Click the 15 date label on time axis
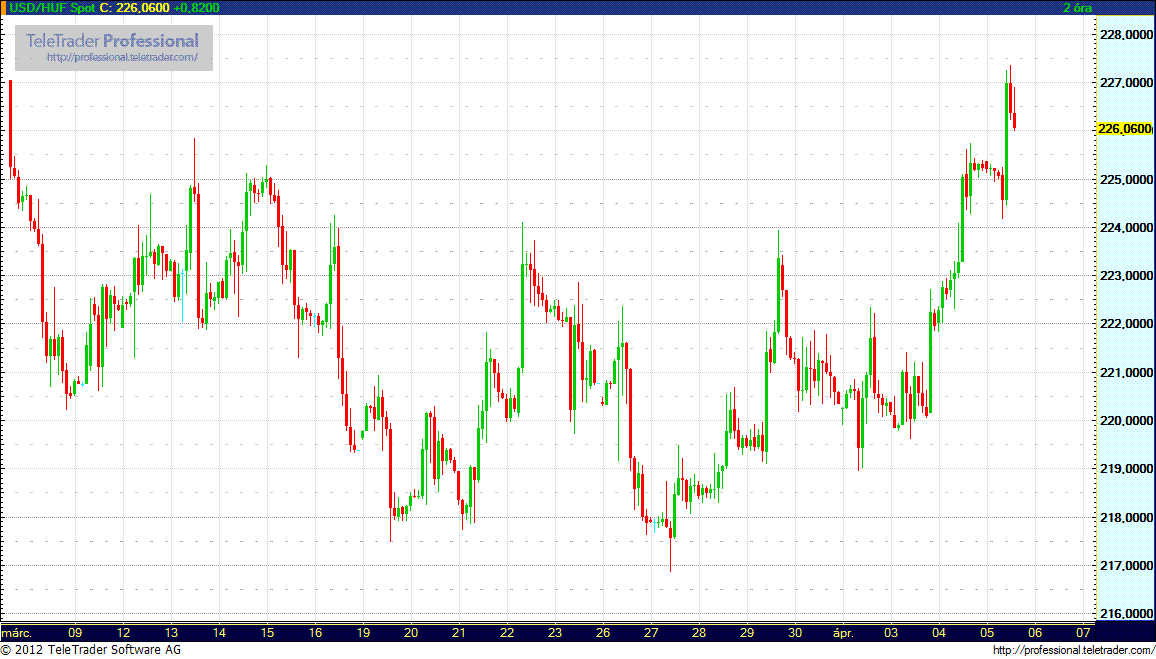The width and height of the screenshot is (1156, 659). [x=267, y=632]
